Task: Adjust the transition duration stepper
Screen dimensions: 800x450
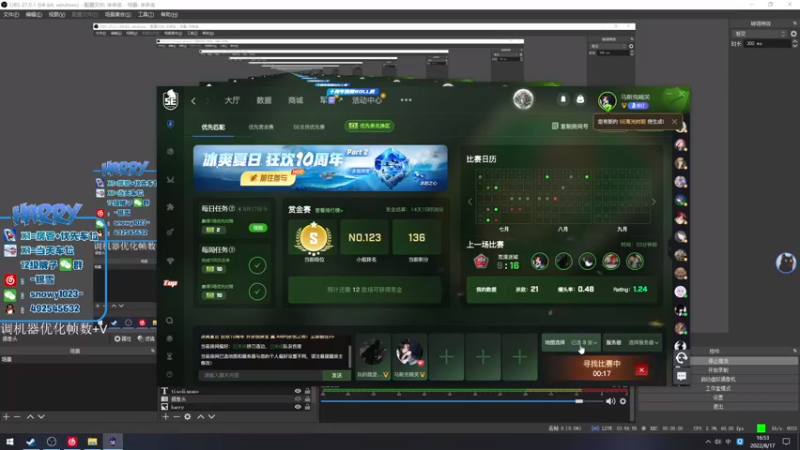Action: coord(794,44)
